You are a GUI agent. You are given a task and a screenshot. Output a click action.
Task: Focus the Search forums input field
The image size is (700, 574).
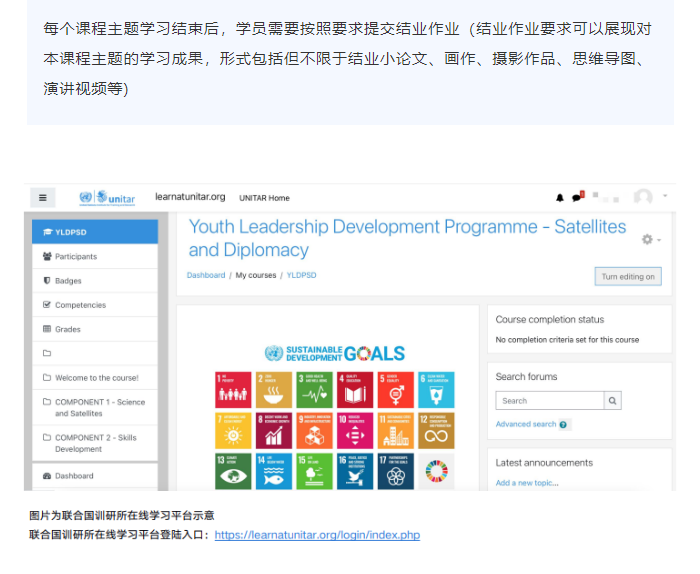coord(550,401)
